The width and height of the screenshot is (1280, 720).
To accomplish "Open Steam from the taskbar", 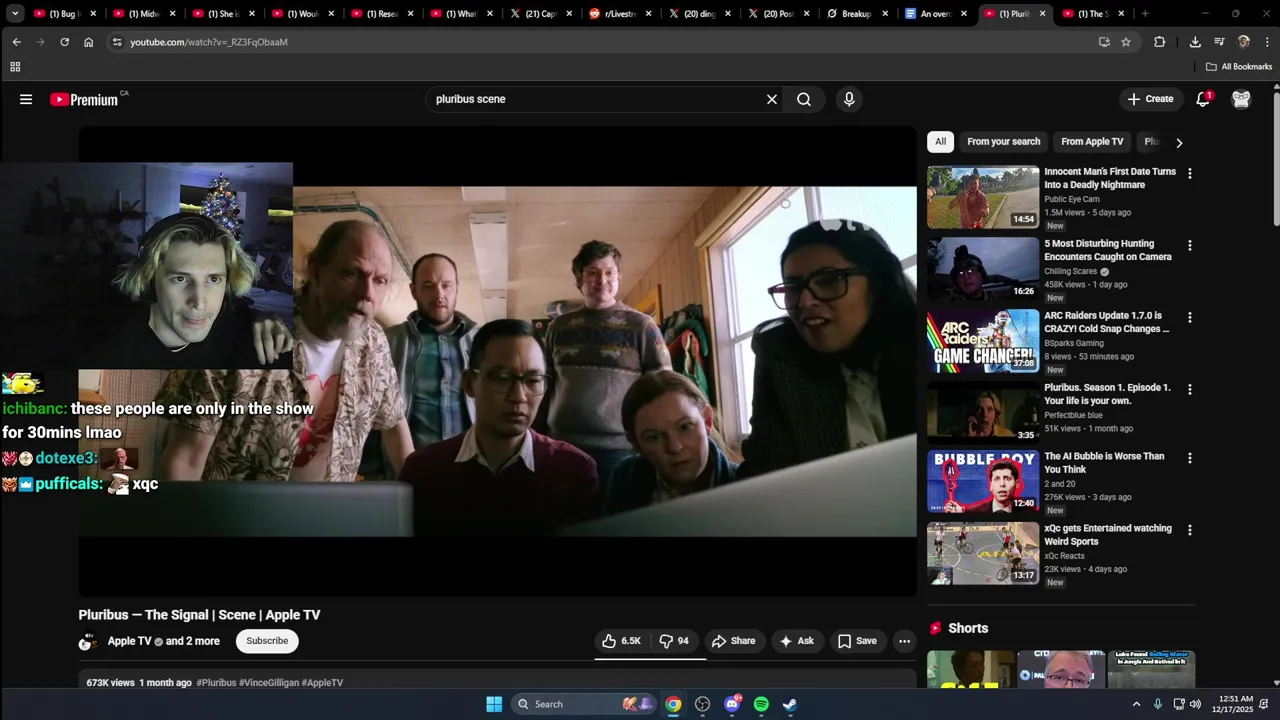I will point(790,704).
